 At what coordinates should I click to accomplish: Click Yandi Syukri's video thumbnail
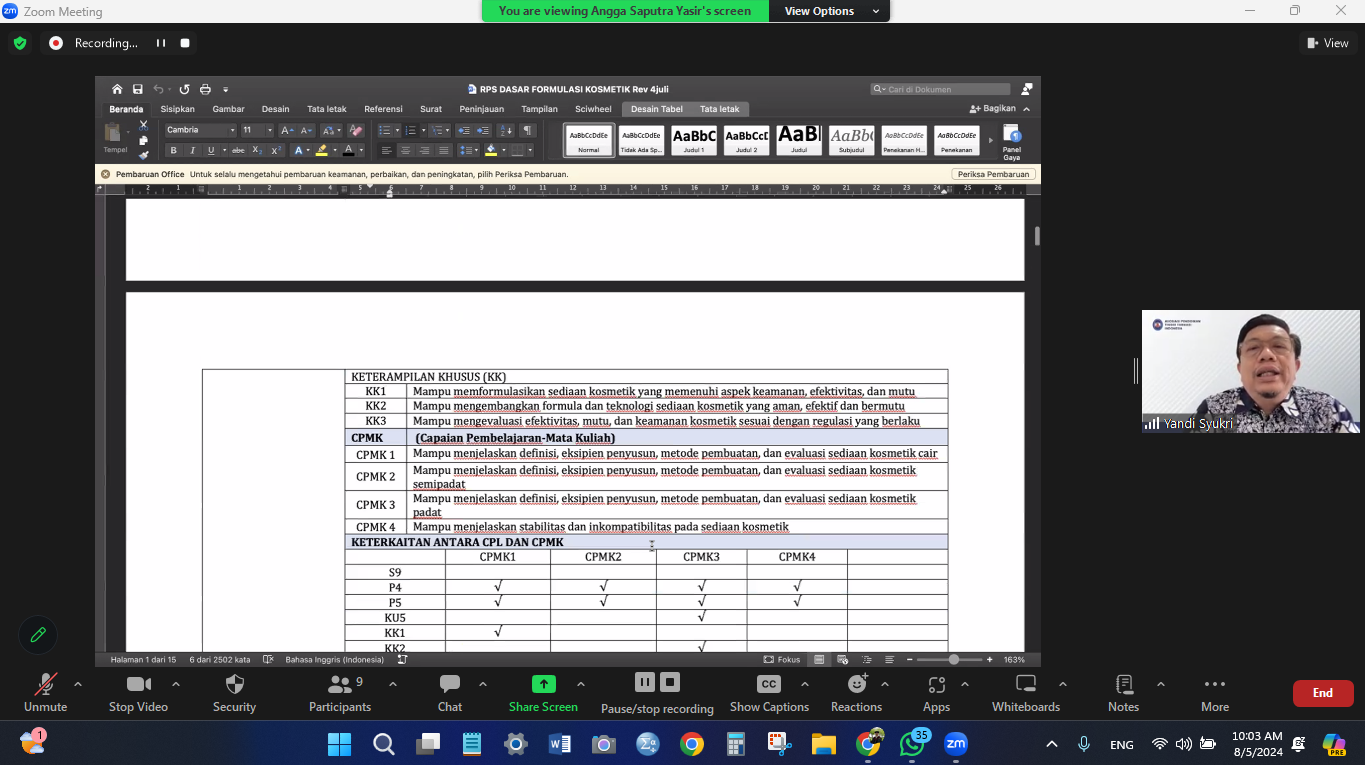(x=1250, y=370)
